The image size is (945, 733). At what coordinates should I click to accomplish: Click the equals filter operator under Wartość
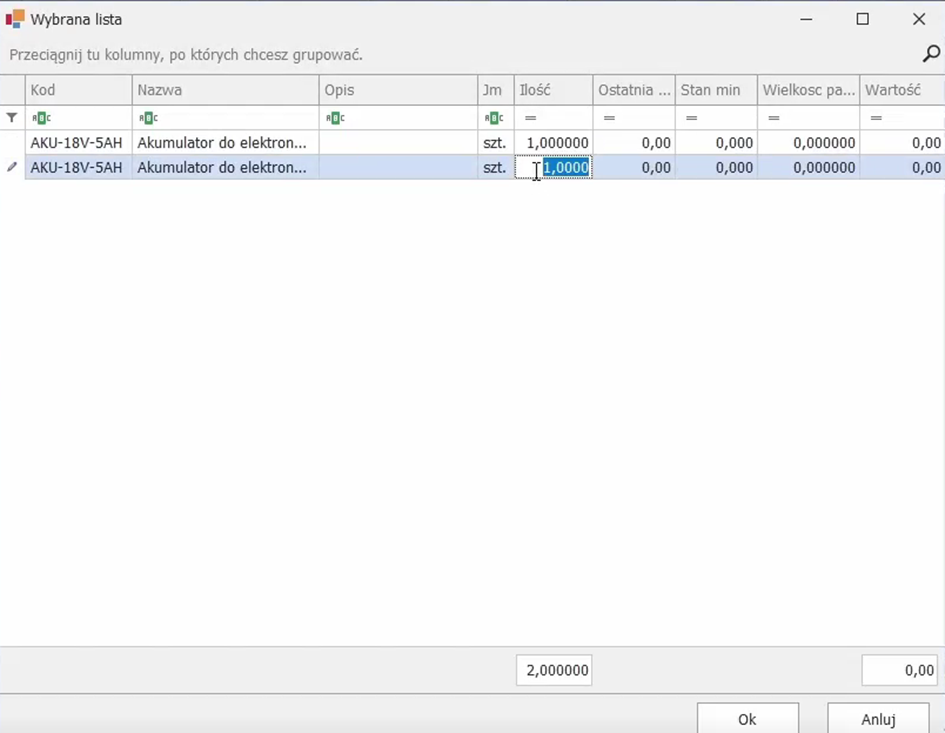pyautogui.click(x=876, y=118)
